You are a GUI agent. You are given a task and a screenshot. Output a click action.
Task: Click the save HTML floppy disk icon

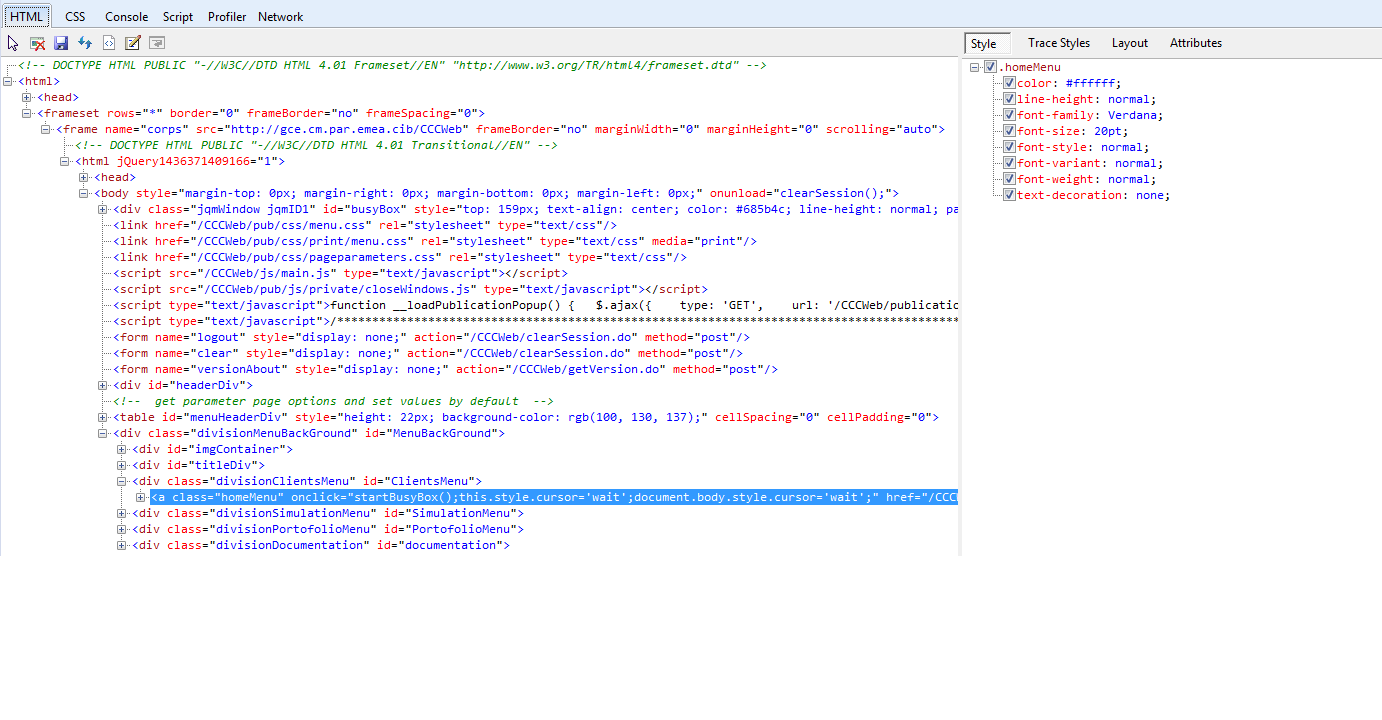pos(61,43)
